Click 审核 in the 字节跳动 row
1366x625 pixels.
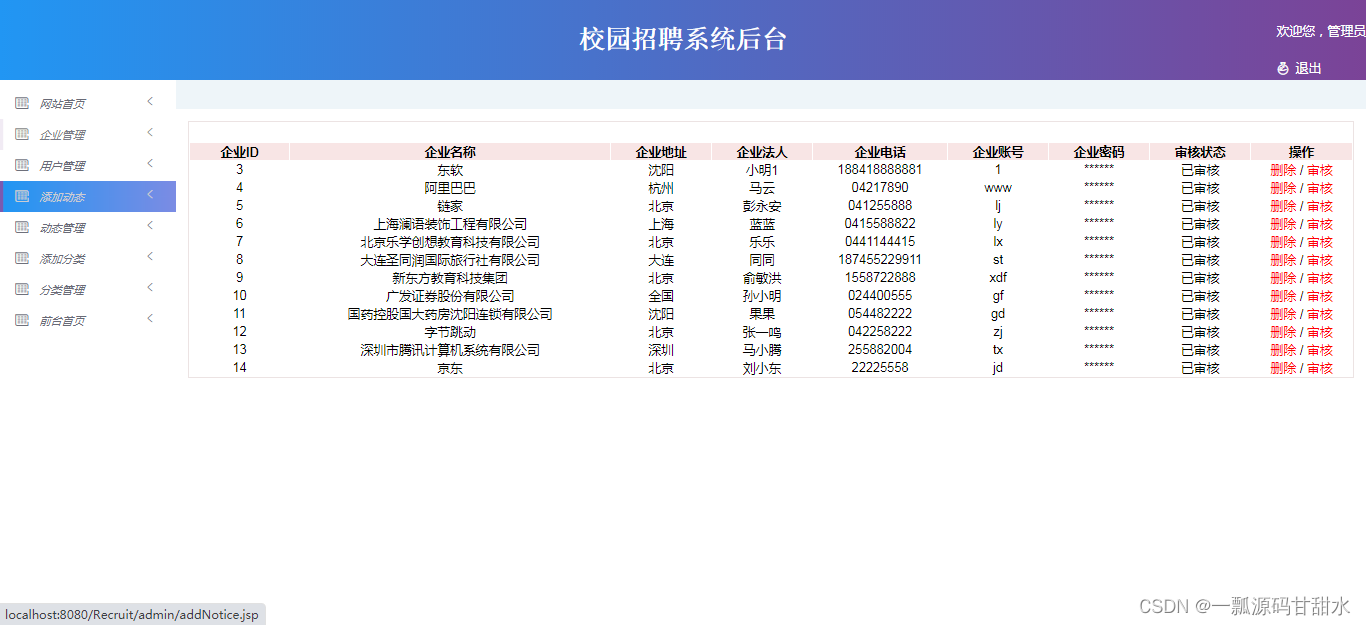tap(1320, 332)
